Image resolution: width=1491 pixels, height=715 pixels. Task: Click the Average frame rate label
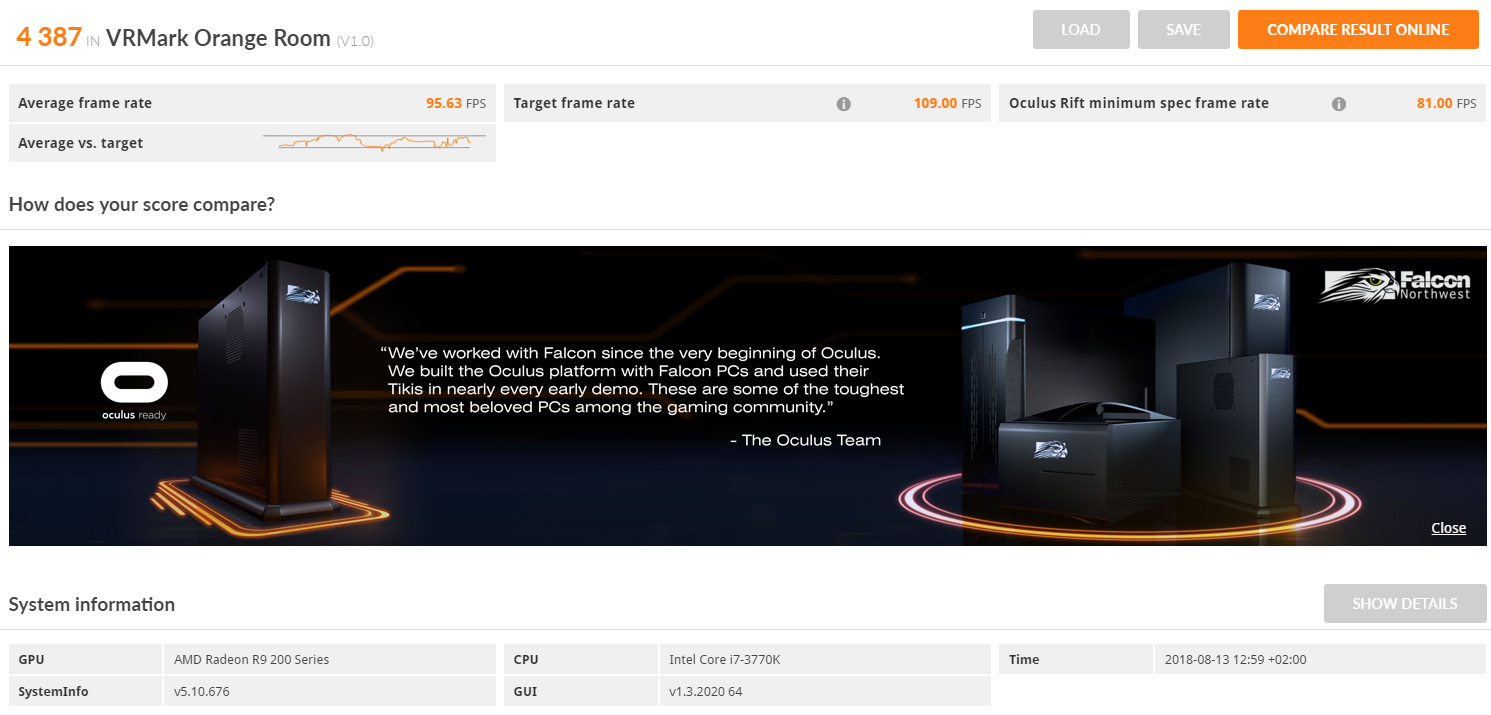(x=85, y=103)
